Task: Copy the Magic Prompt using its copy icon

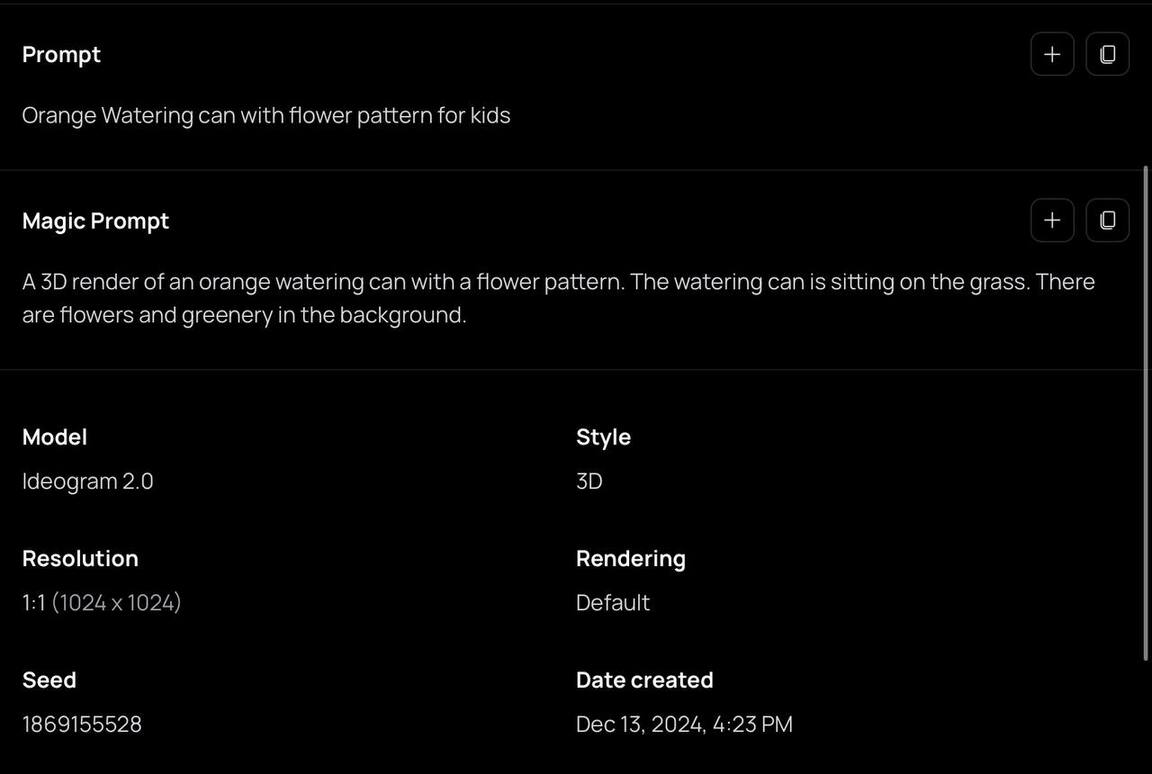Action: tap(1107, 220)
